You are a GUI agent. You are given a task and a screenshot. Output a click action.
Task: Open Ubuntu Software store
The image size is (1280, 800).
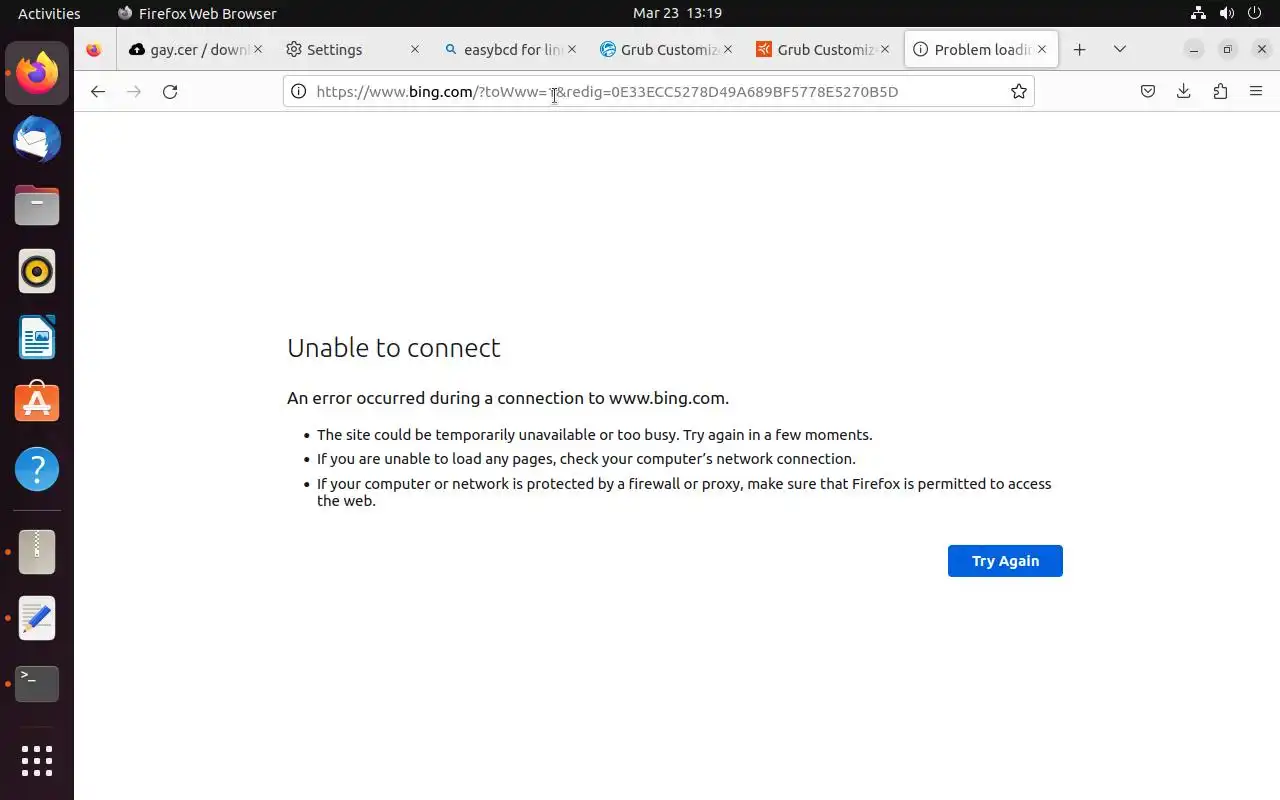coord(37,403)
